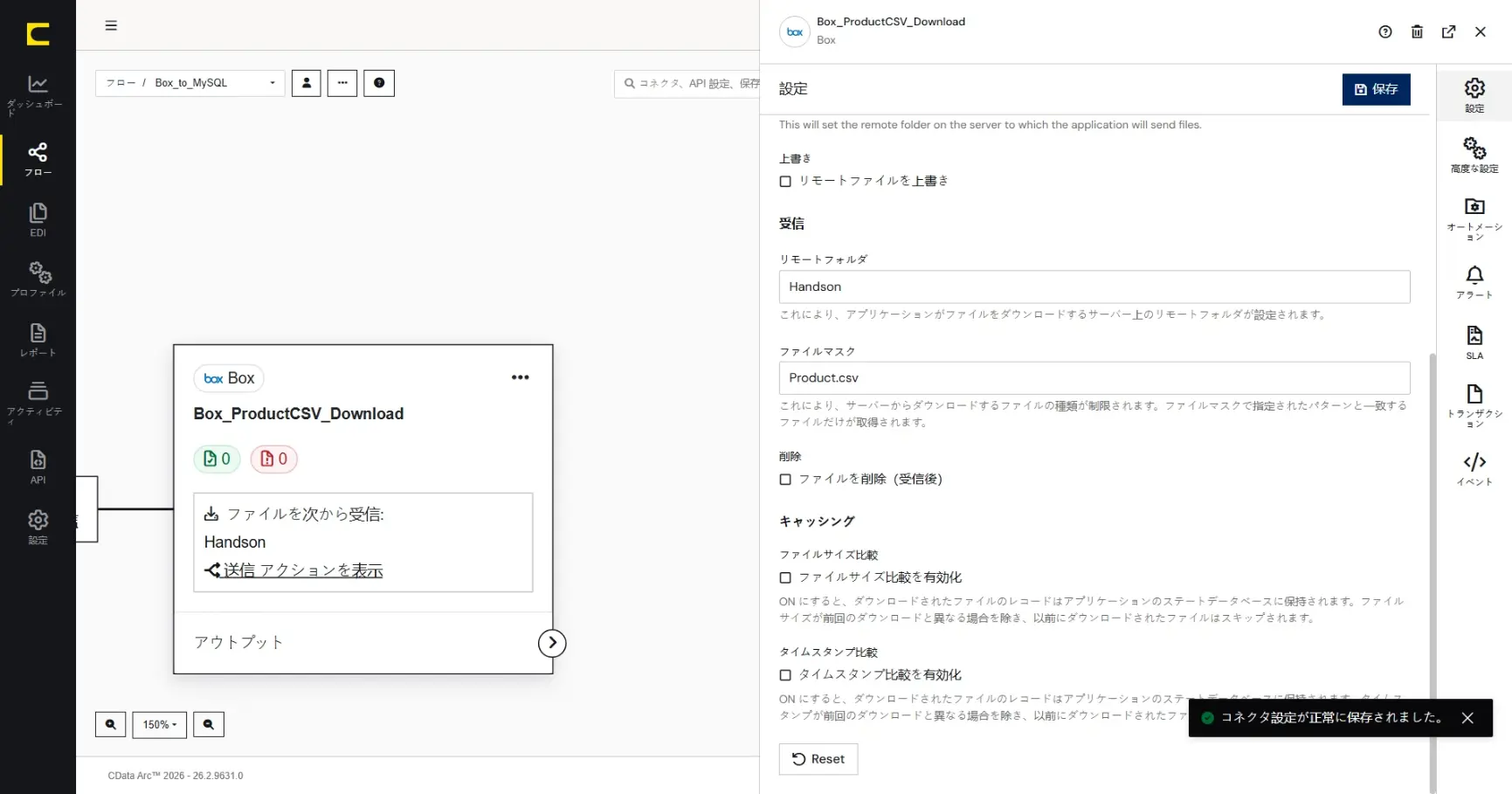Open the Profile sidebar item

click(38, 280)
